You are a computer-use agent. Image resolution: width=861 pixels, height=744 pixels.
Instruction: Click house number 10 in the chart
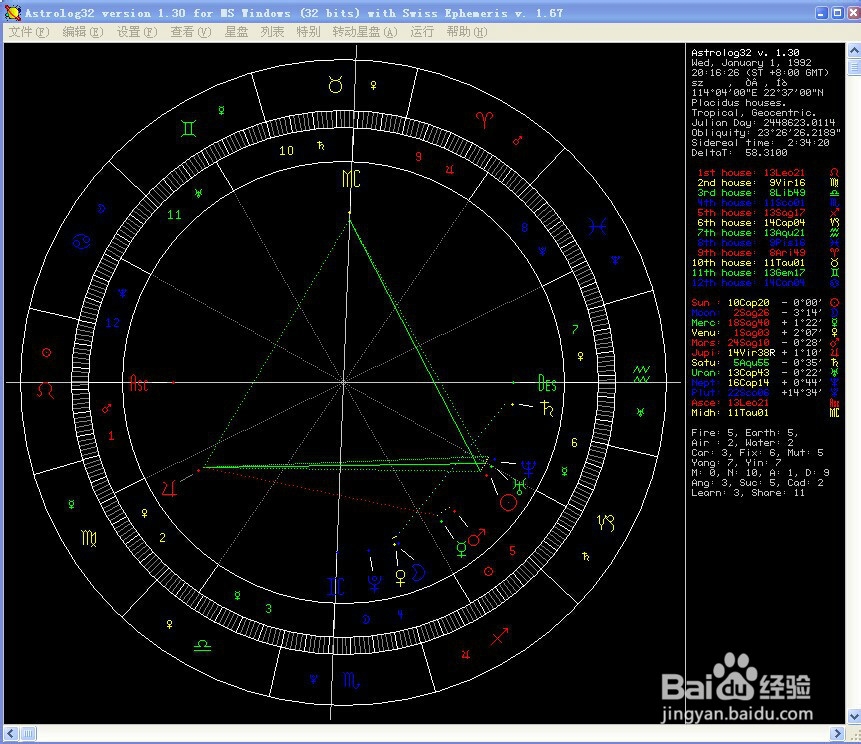[x=286, y=150]
